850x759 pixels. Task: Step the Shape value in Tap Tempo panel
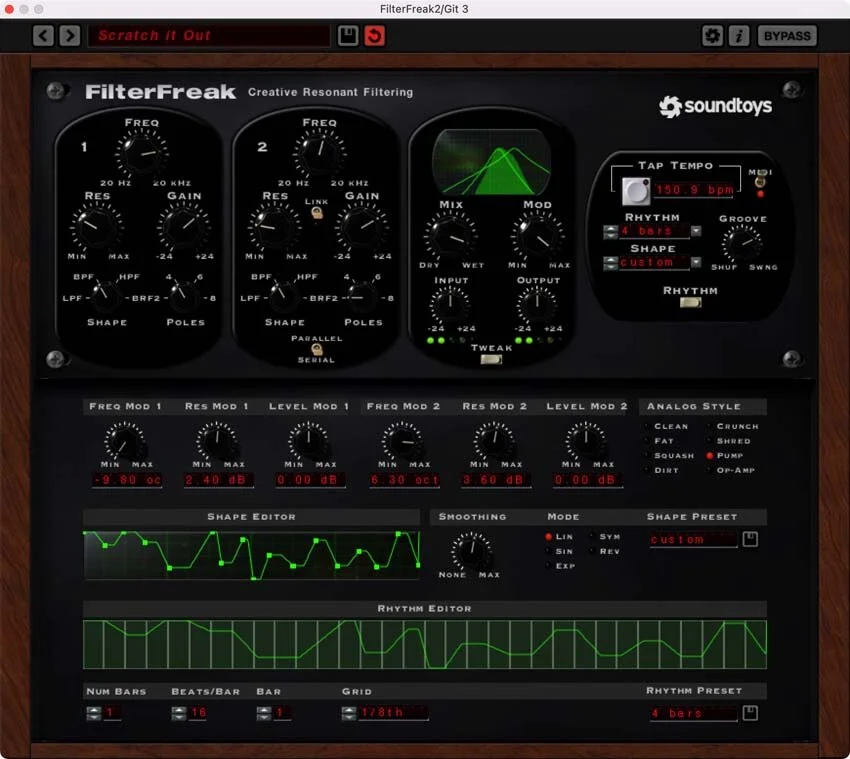610,263
